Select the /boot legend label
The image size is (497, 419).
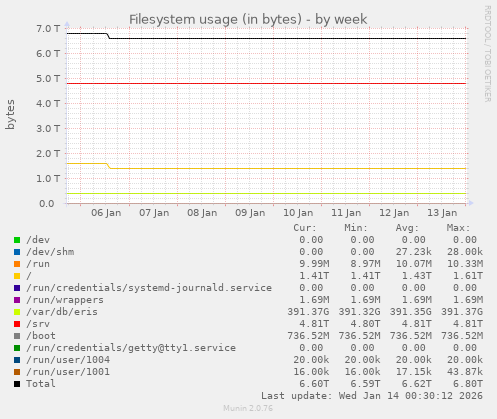coord(41,336)
